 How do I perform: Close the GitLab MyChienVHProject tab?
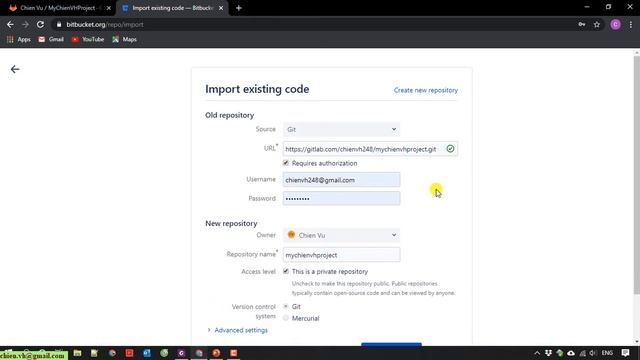click(x=109, y=8)
